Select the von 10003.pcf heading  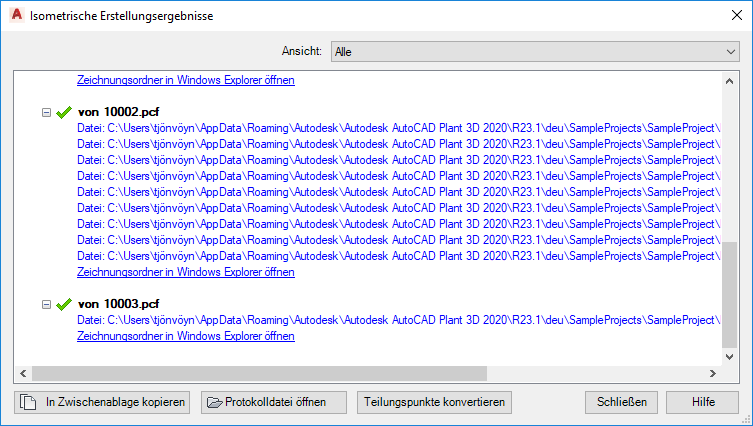coord(118,304)
